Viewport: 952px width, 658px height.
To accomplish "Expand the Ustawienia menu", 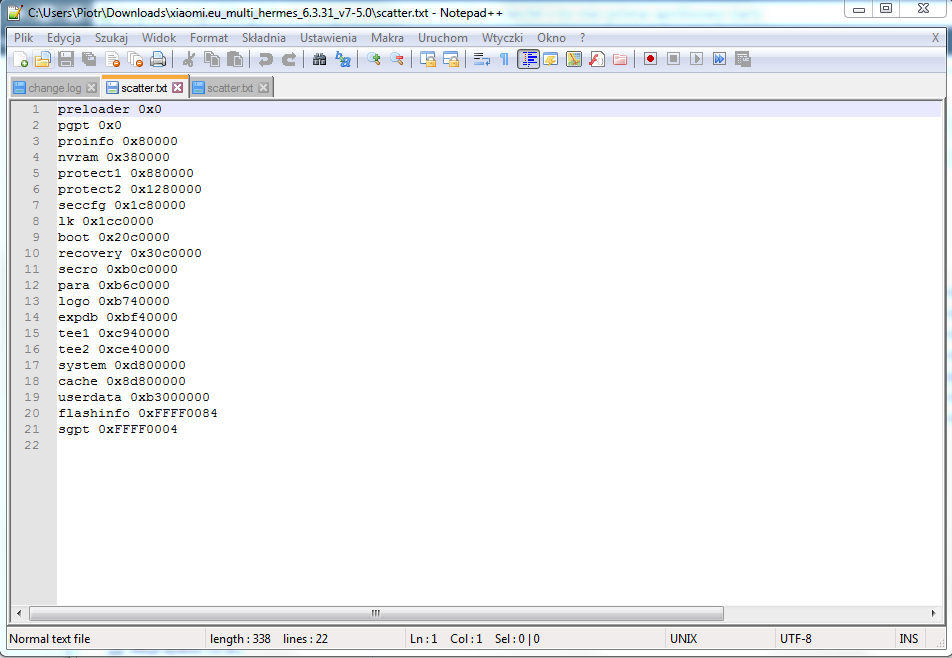I will tap(328, 38).
